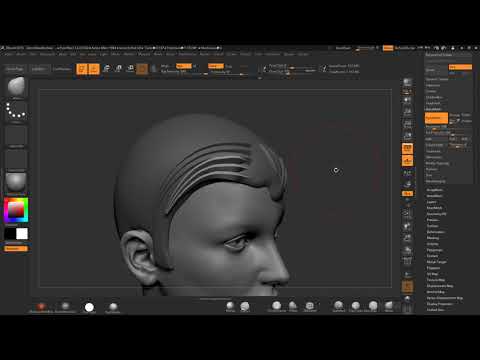Toggle the Floor grid

click(x=407, y=161)
